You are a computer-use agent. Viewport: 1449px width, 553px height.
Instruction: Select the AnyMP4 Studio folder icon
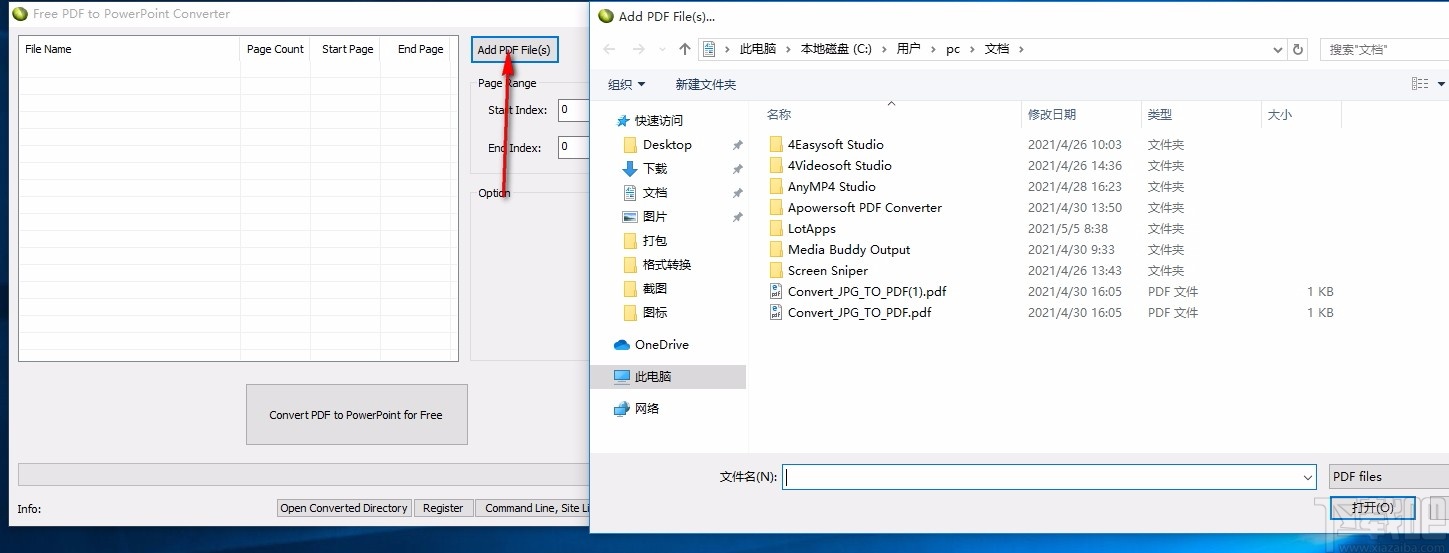[x=776, y=187]
